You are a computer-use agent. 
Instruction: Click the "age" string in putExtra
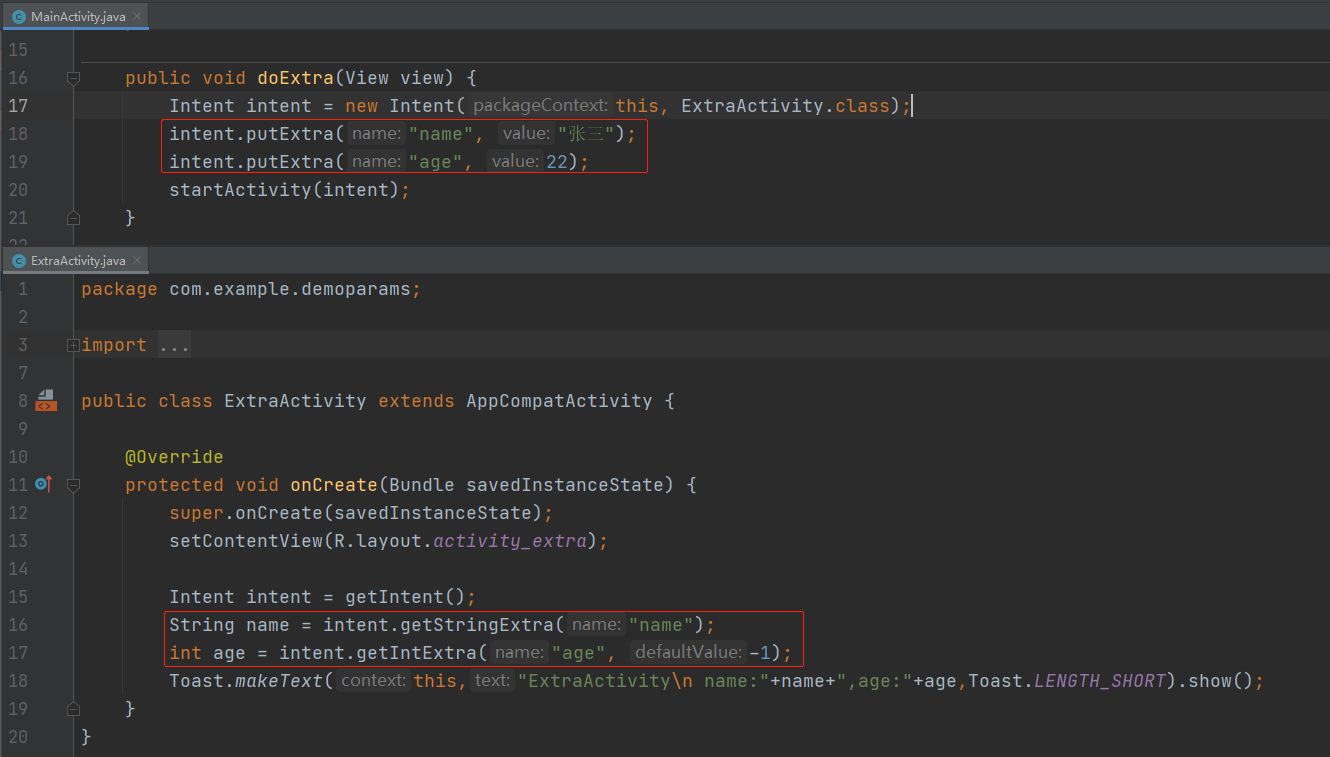(436, 162)
